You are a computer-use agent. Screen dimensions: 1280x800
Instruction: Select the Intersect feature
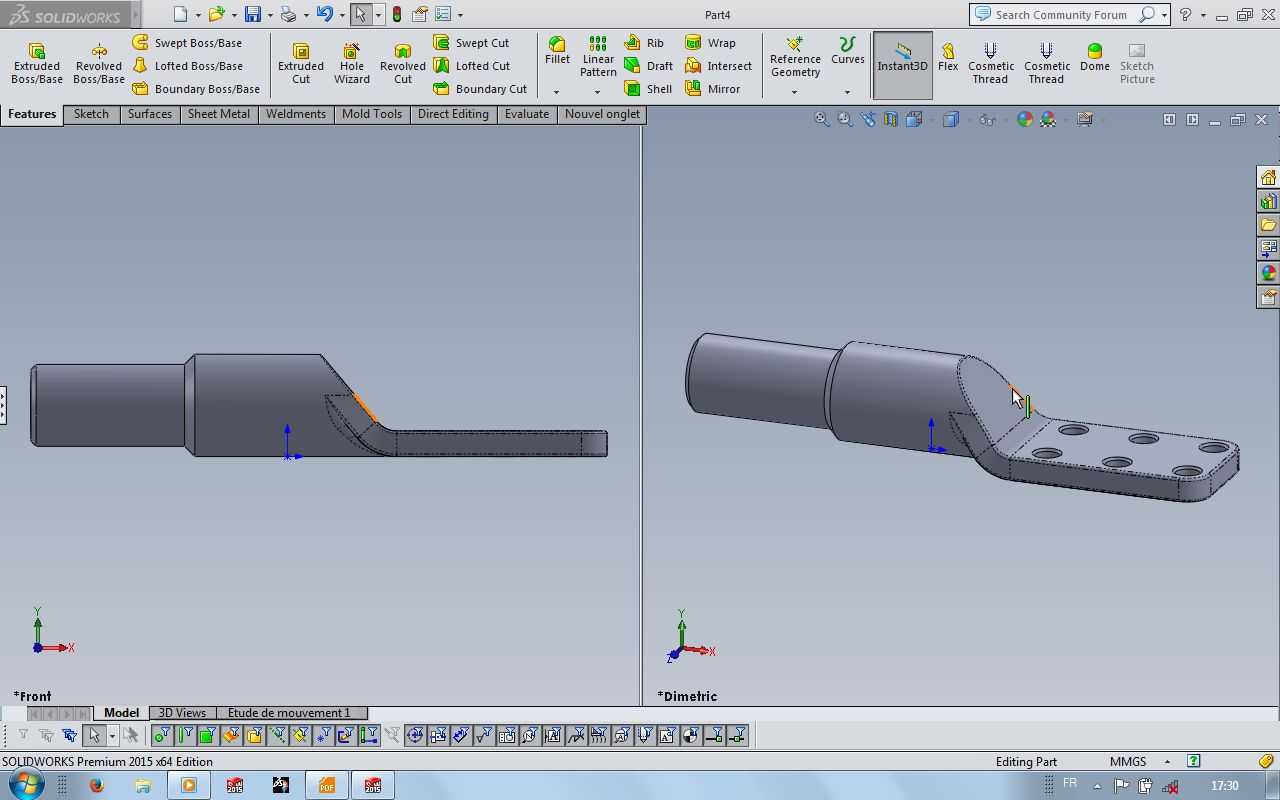click(718, 66)
